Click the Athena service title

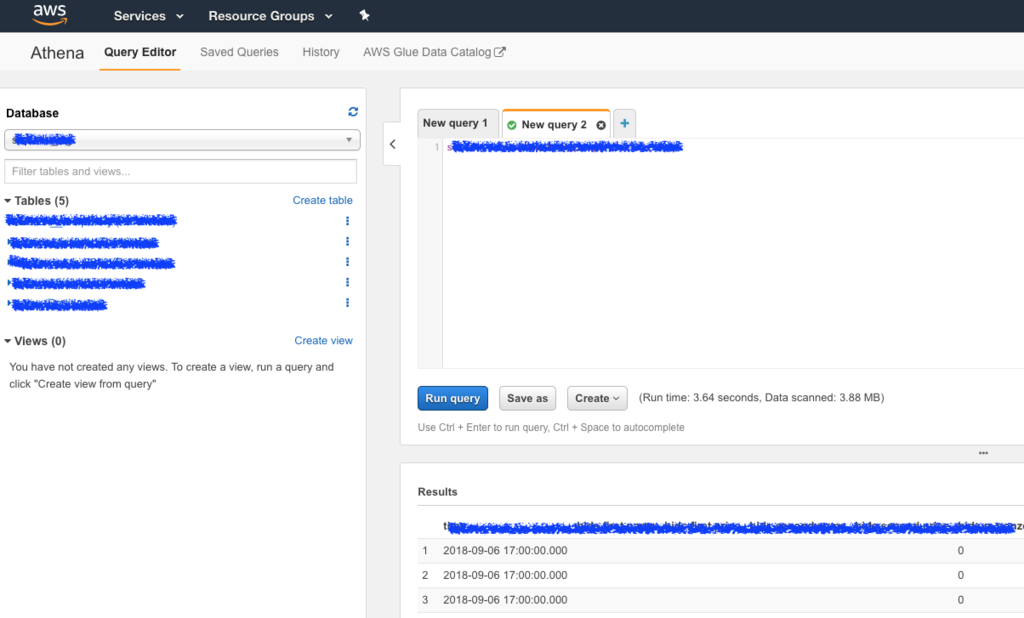pyautogui.click(x=57, y=53)
